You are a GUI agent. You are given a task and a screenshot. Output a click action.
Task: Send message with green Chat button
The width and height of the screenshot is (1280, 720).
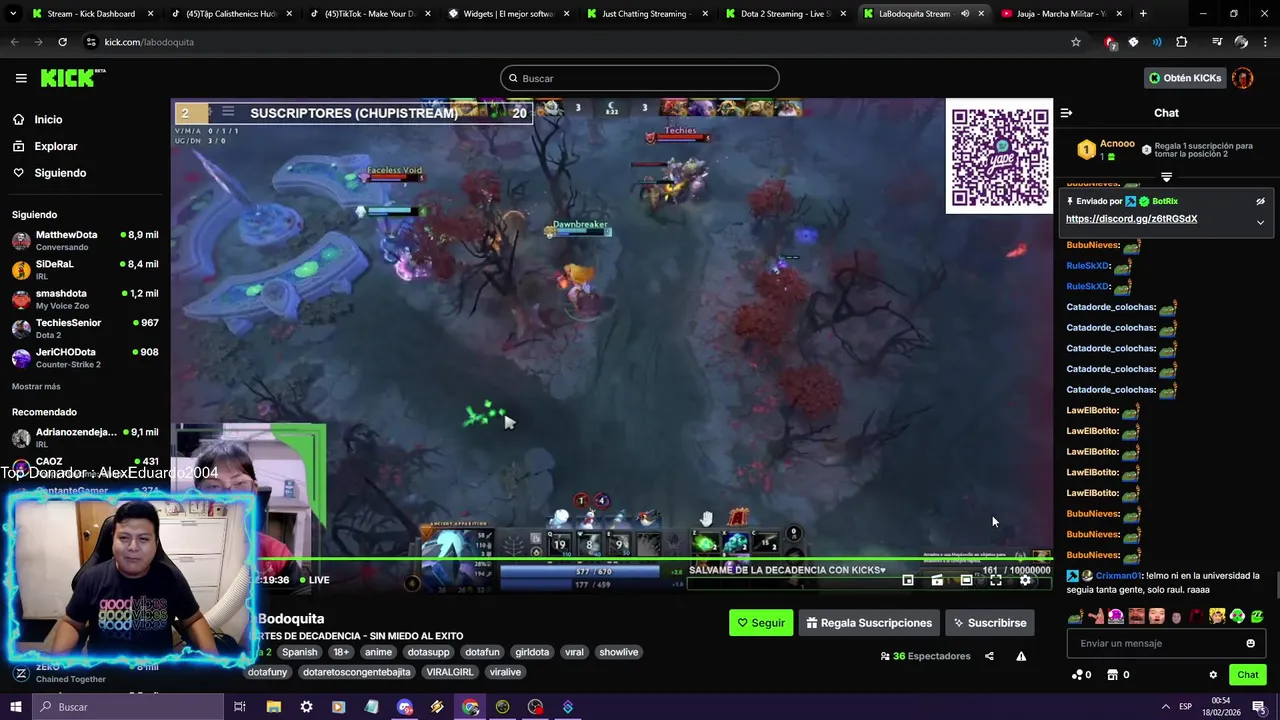[1247, 675]
